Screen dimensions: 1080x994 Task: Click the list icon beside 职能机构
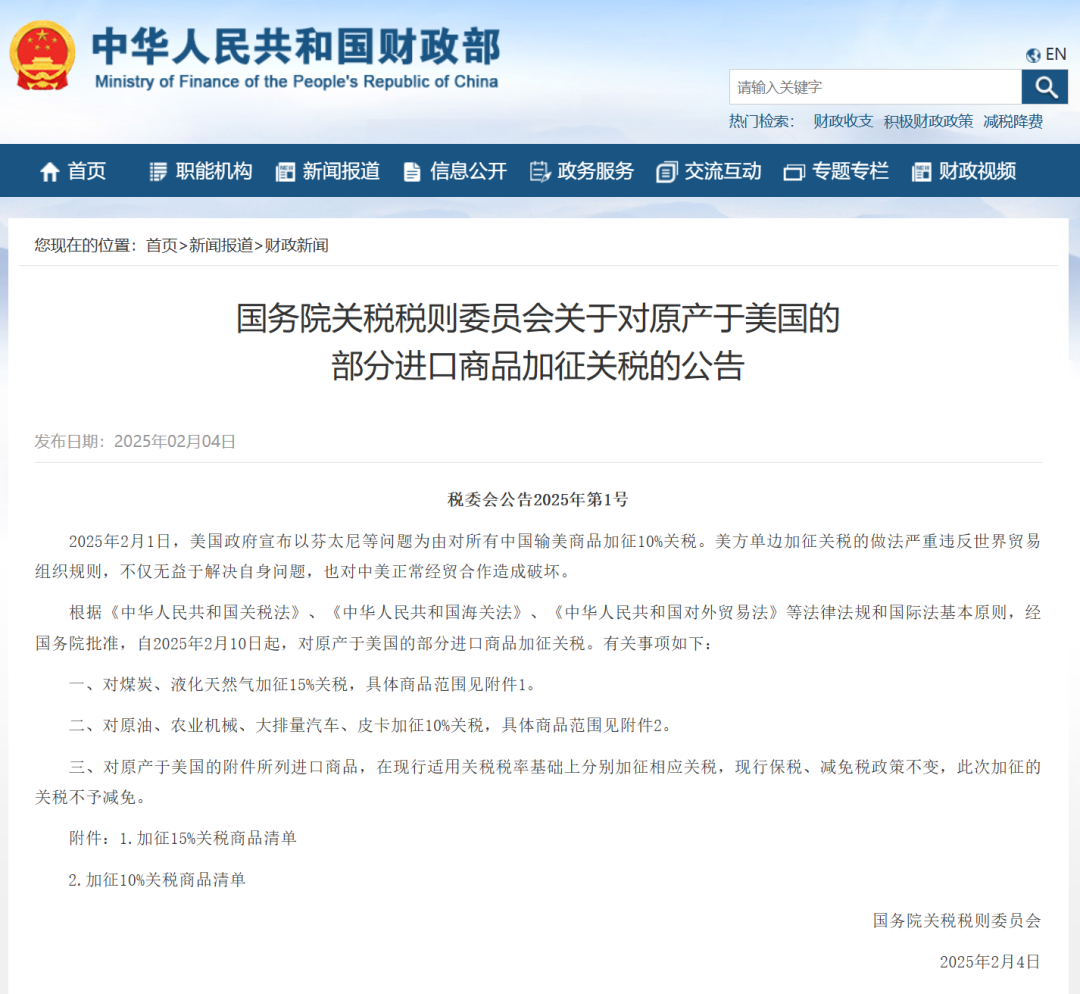pyautogui.click(x=156, y=170)
